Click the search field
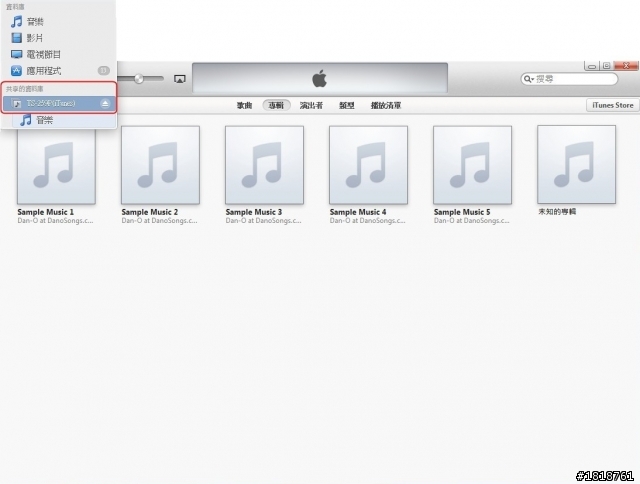Screen dimensions: 640x484 (x=569, y=79)
